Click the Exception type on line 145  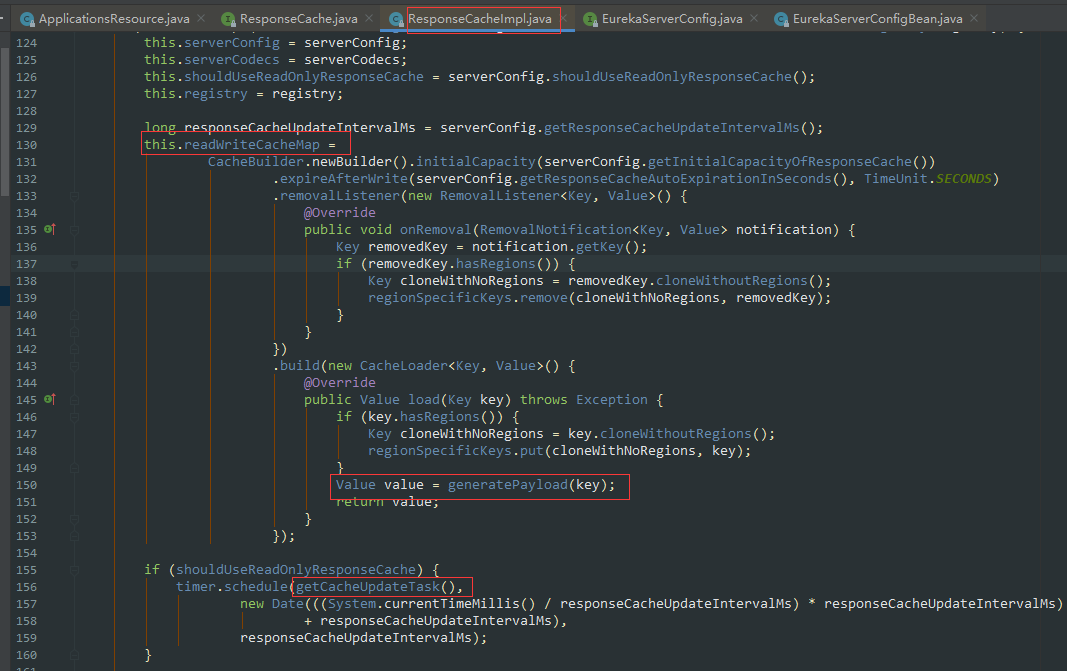(x=612, y=399)
